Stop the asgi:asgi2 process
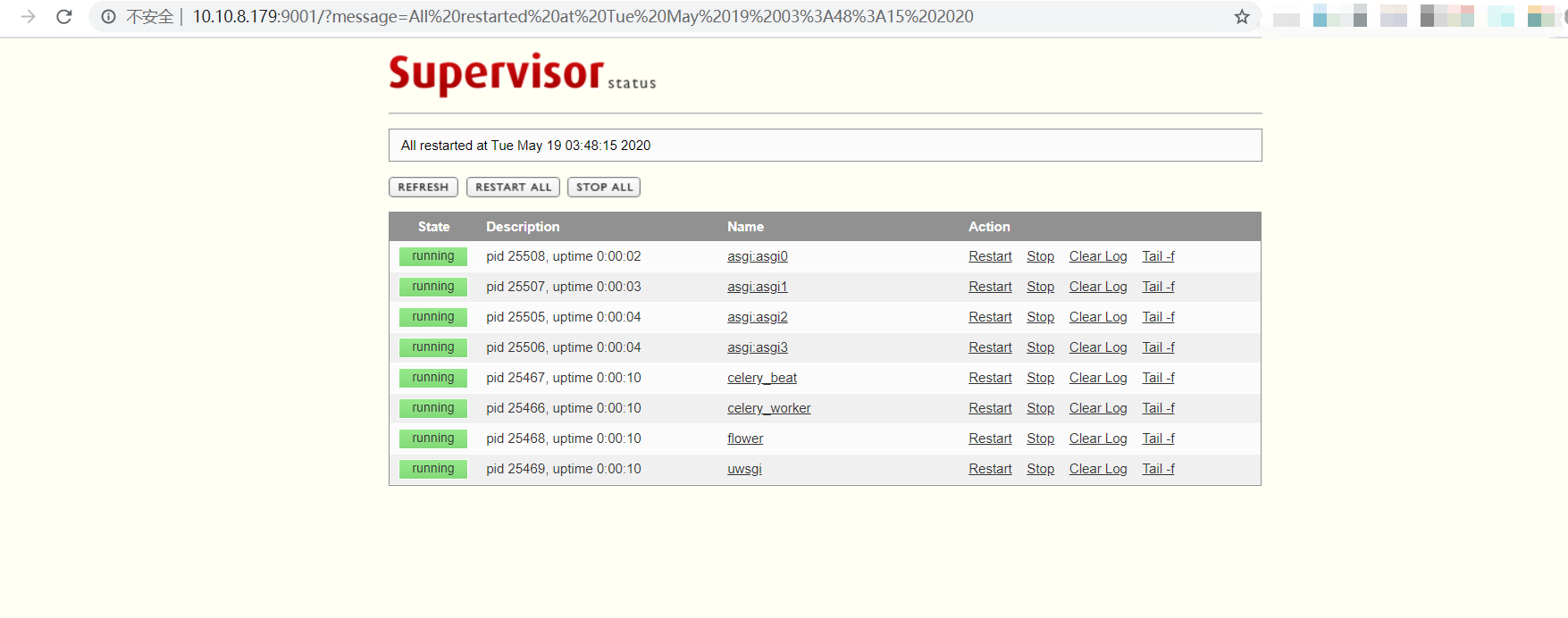The width and height of the screenshot is (1568, 618). 1040,317
